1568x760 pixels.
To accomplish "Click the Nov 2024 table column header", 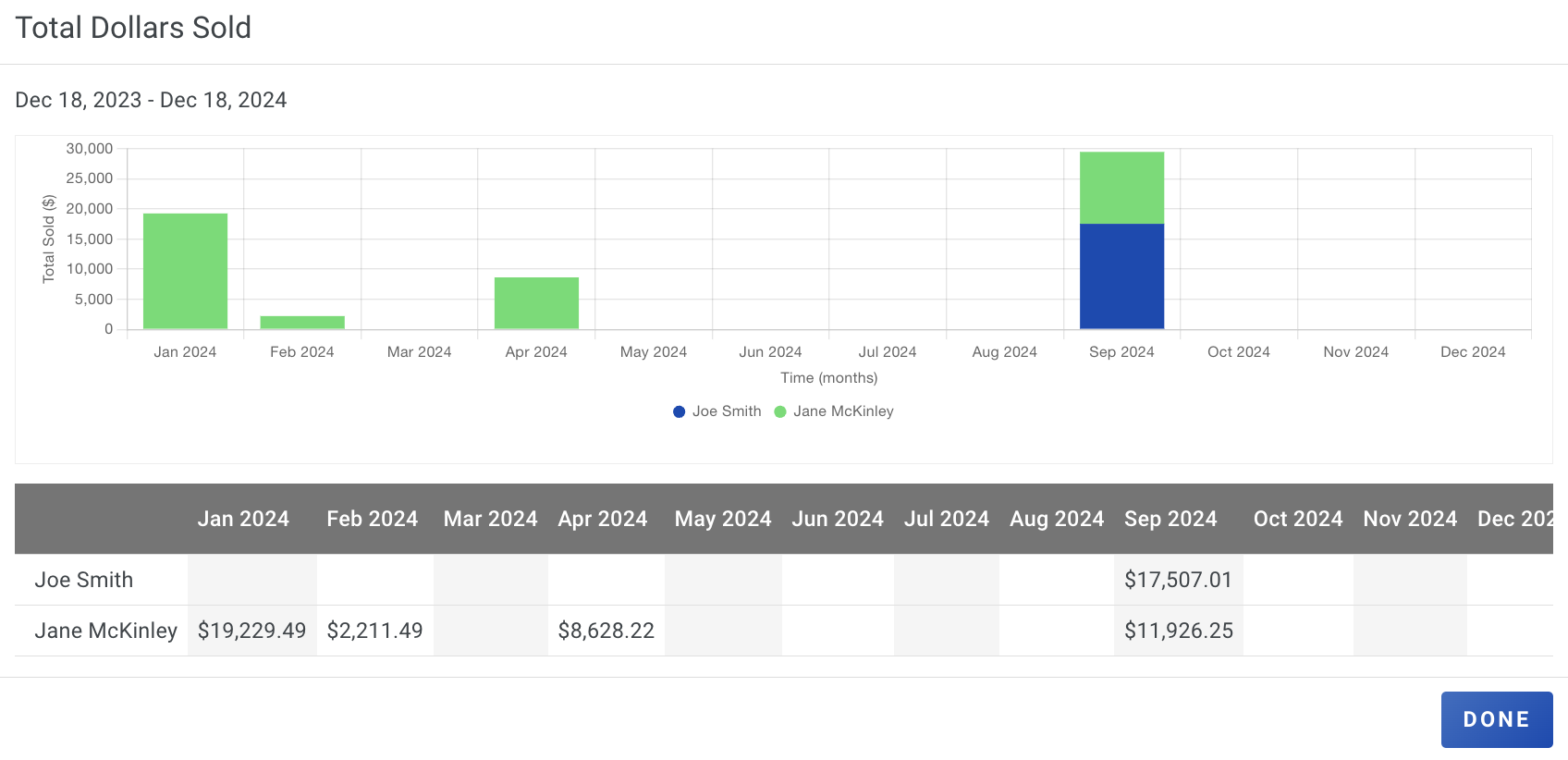I will coord(1410,519).
